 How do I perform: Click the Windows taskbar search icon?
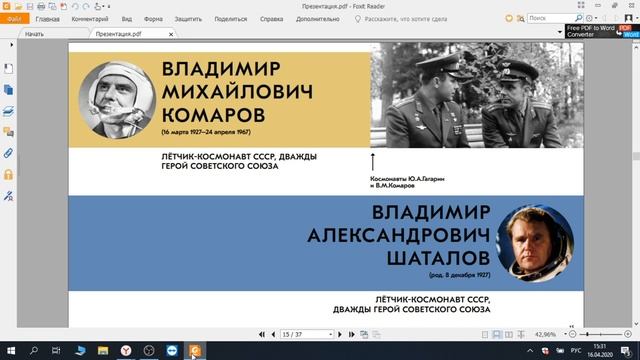click(34, 351)
